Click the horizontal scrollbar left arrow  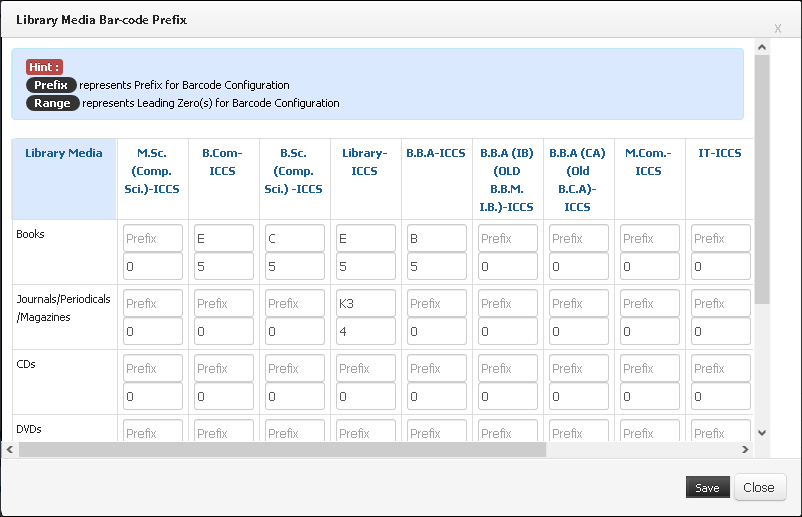coord(10,449)
